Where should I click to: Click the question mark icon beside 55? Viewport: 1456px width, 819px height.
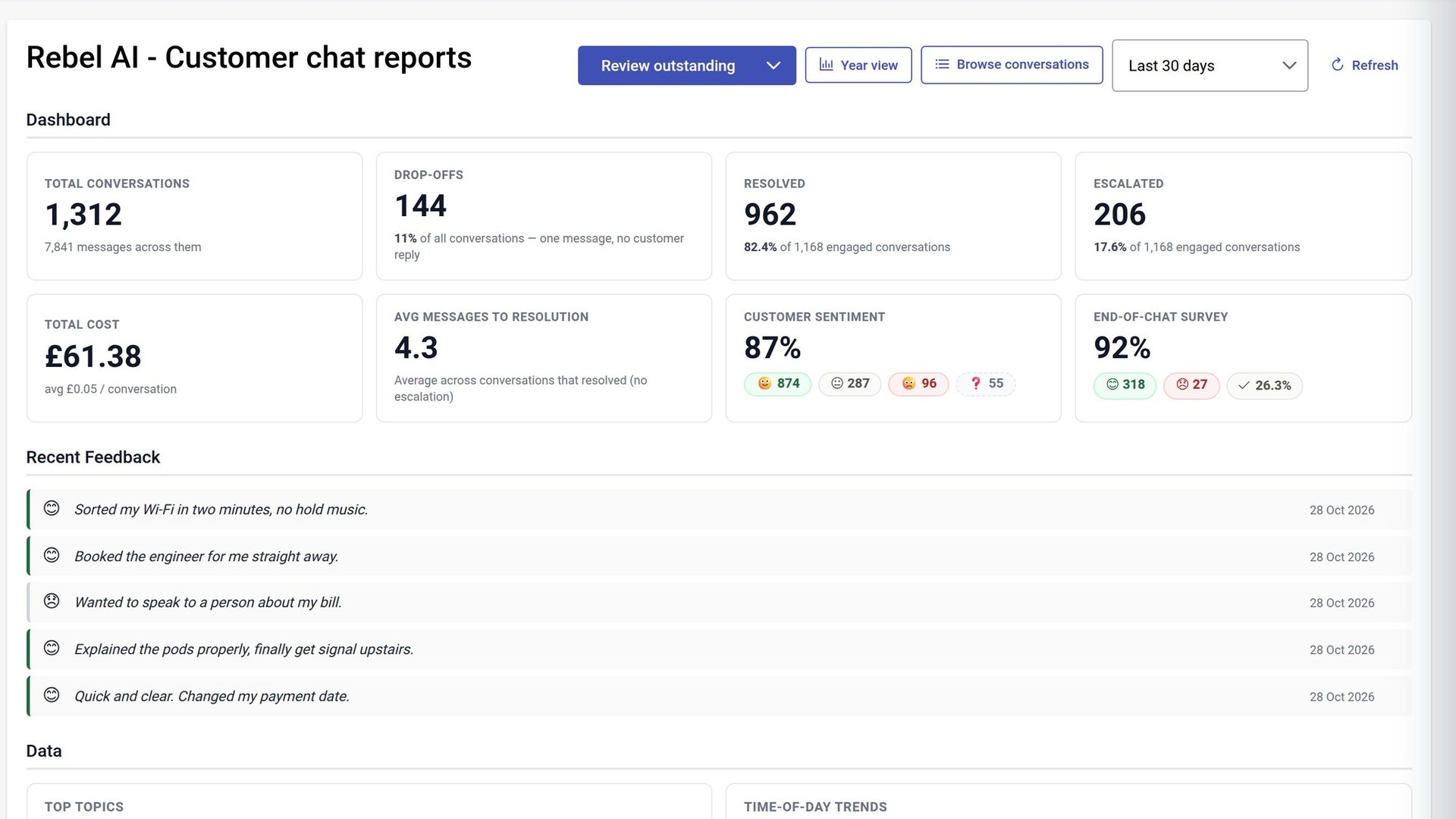click(976, 384)
